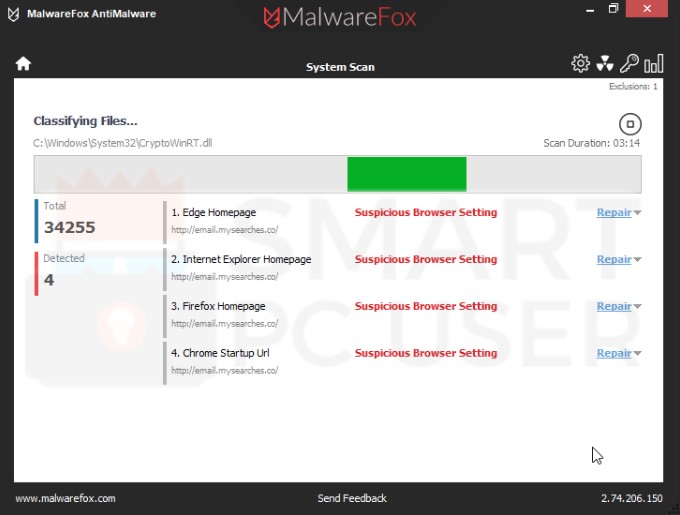This screenshot has width=680, height=515.
Task: Click Suspicious Browser Setting for Chrome Startup Url
Action: 426,353
